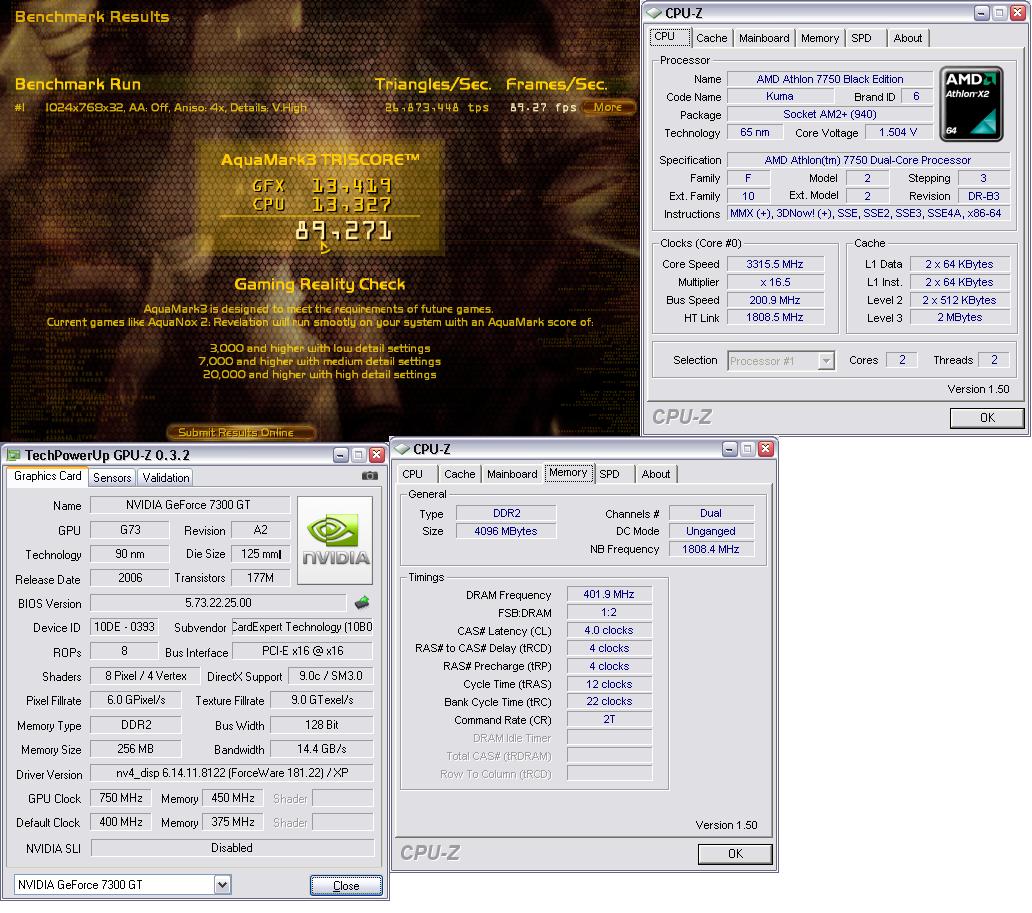The image size is (1032, 913).
Task: Click the GPU name field NVIDIA GeForce 7300 GT
Action: point(190,505)
